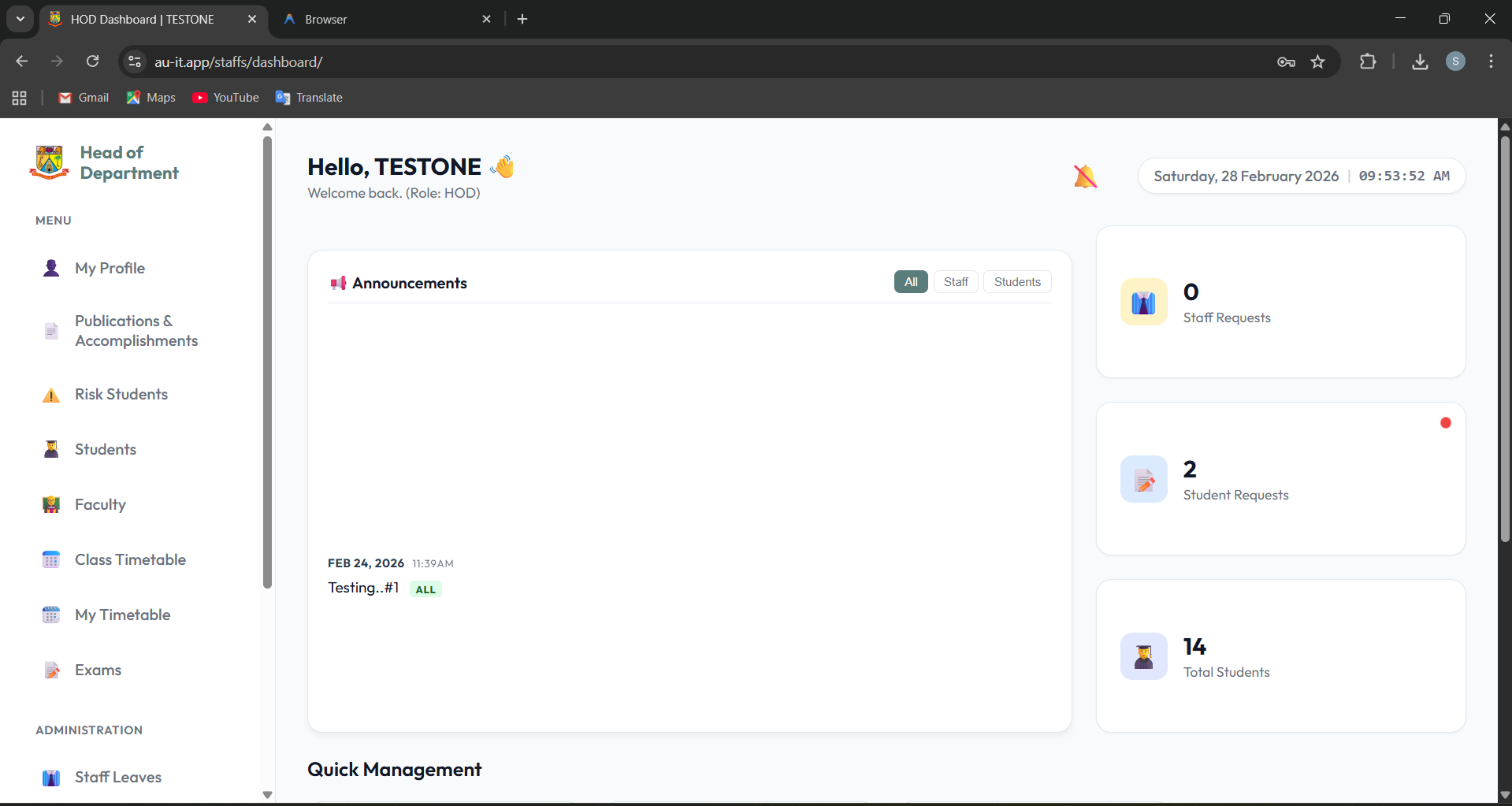The height and width of the screenshot is (806, 1512).
Task: Click the Staff Requests card icon
Action: click(1143, 302)
